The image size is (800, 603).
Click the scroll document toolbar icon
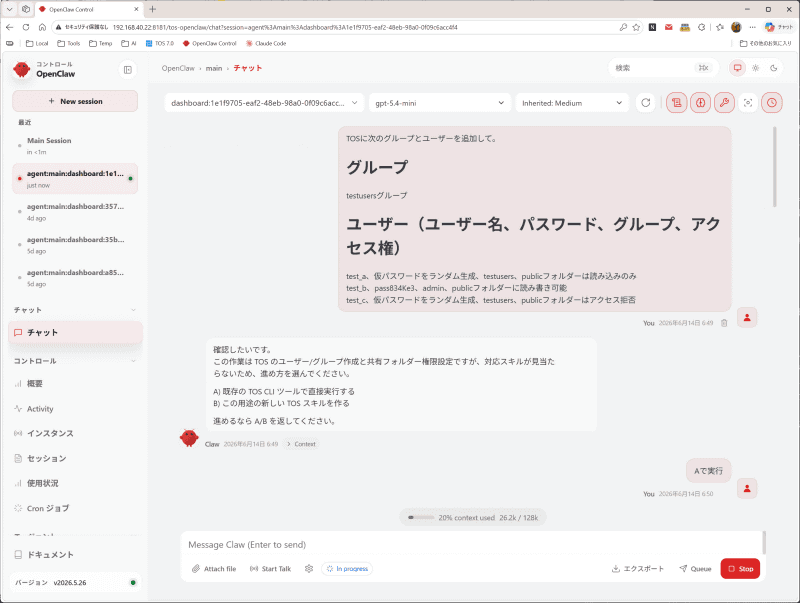pyautogui.click(x=677, y=103)
